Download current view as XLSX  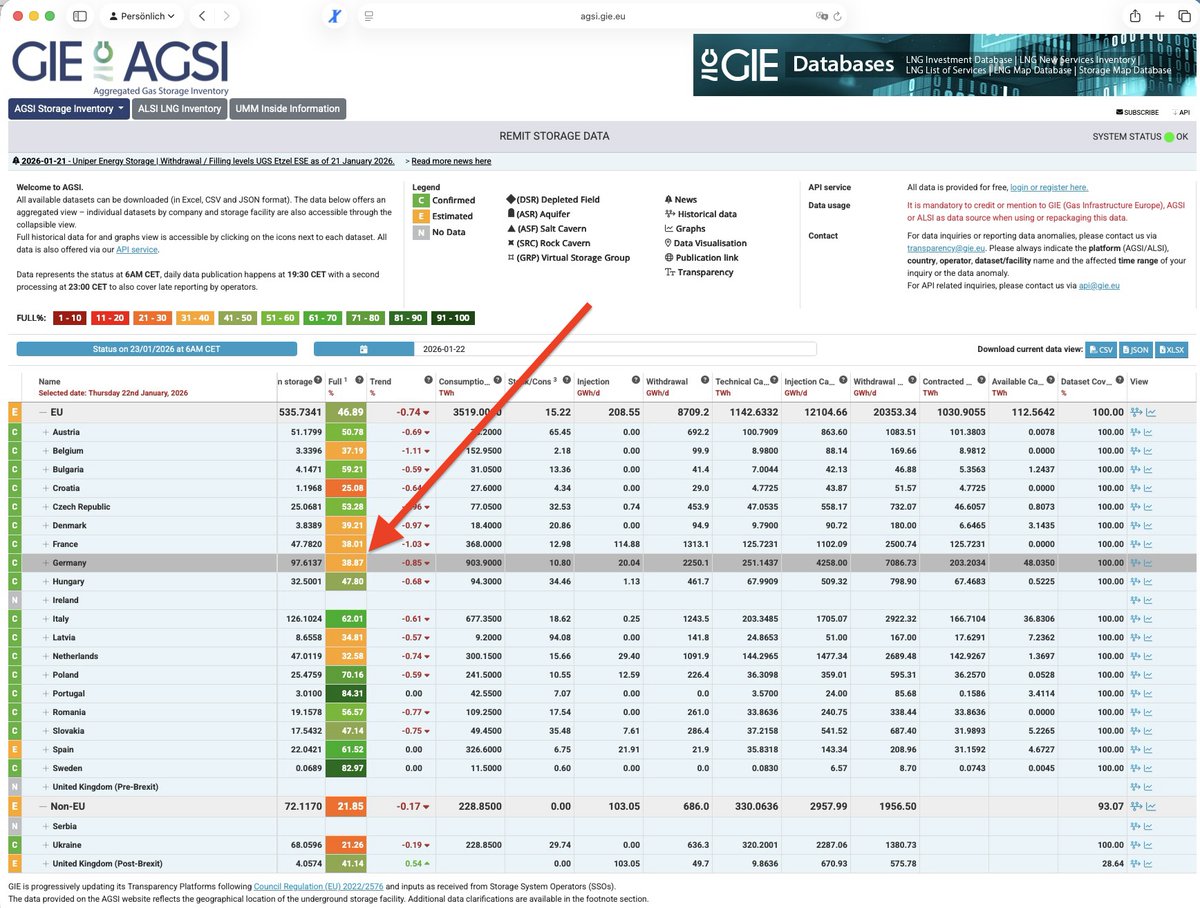[1171, 350]
